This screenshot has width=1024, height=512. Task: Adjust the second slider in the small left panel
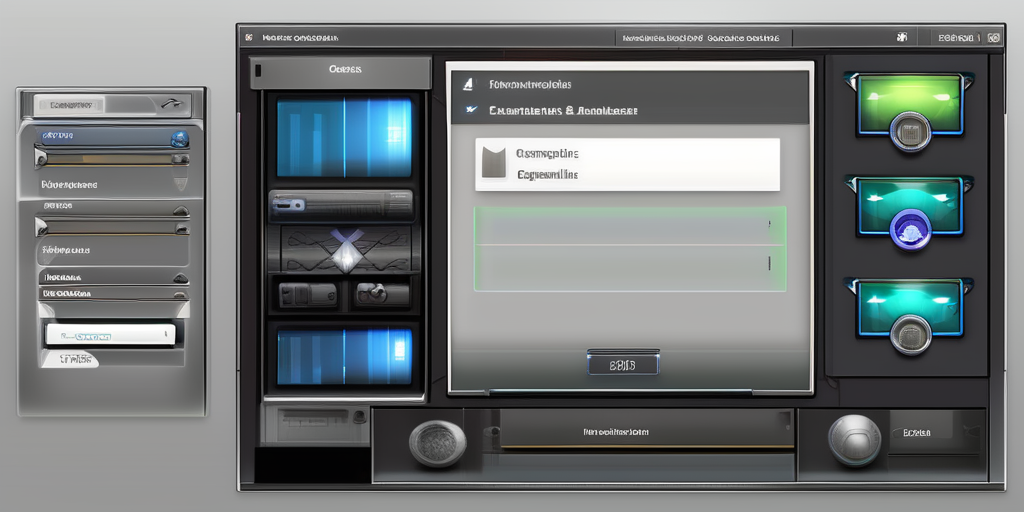pyautogui.click(x=112, y=228)
